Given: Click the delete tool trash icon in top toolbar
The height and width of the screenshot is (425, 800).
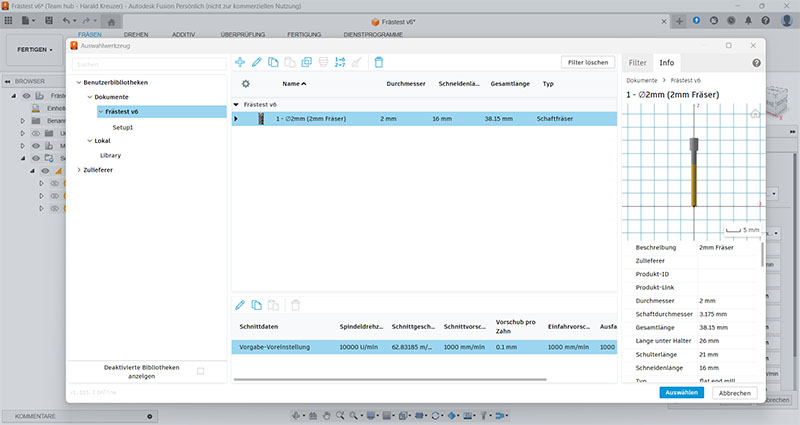Looking at the screenshot, I should [379, 62].
